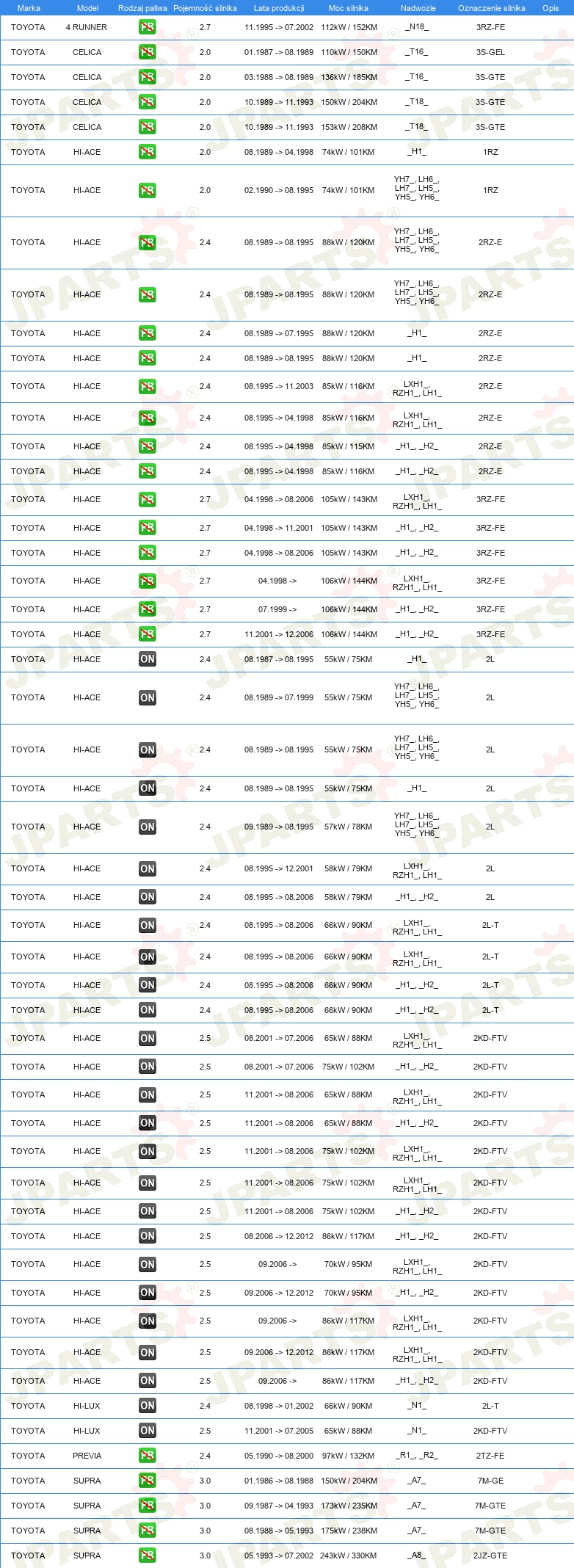Click the diesel ON icon in the HI-ACE 08.1987 -> 08.1995 row
Image resolution: width=574 pixels, height=1568 pixels.
pyautogui.click(x=148, y=659)
